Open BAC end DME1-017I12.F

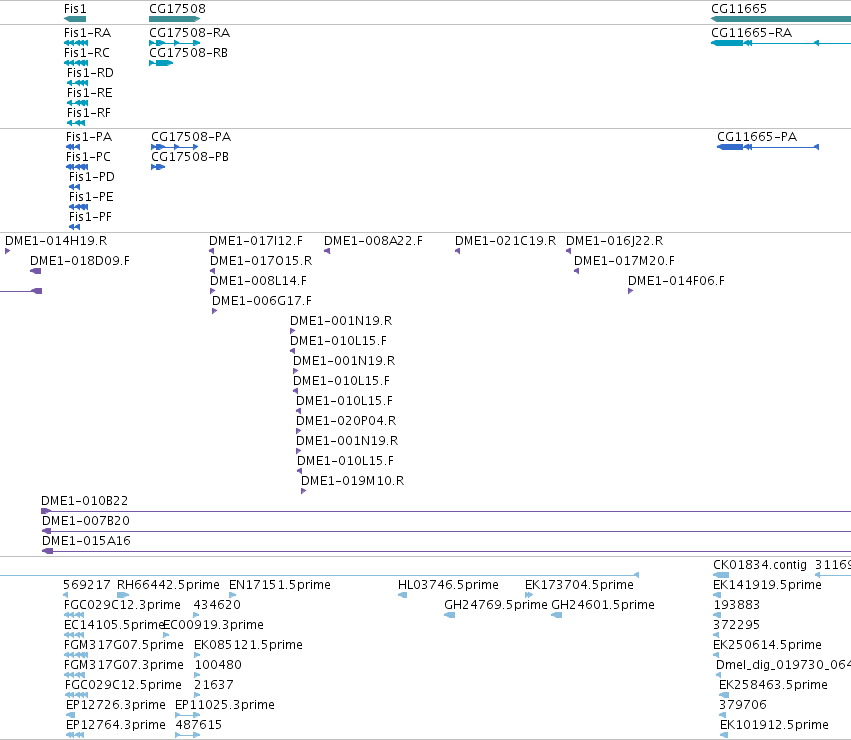pos(256,241)
